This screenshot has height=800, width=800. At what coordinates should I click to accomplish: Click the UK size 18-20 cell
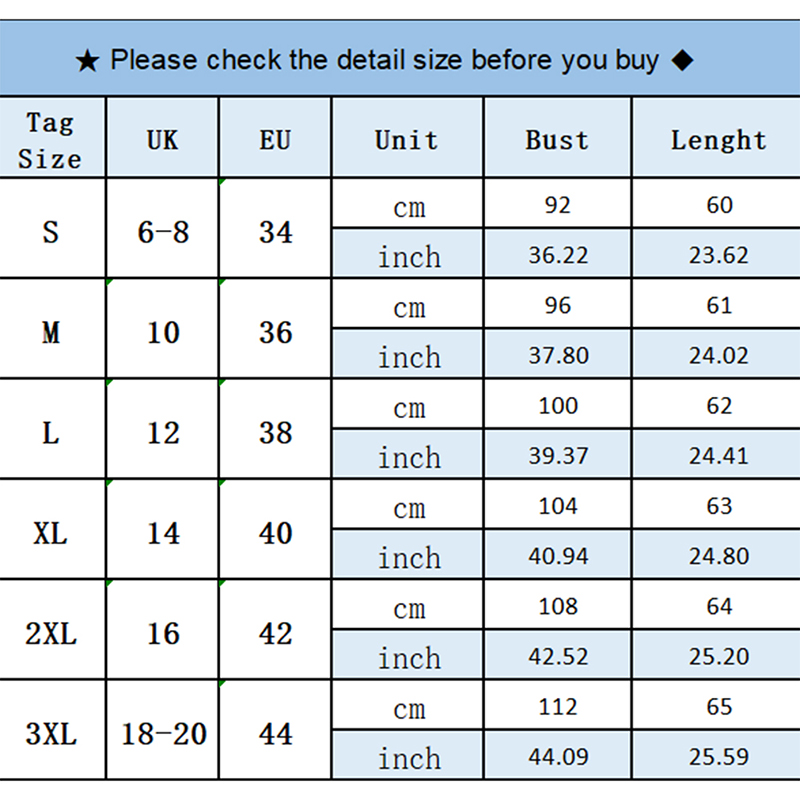point(163,734)
